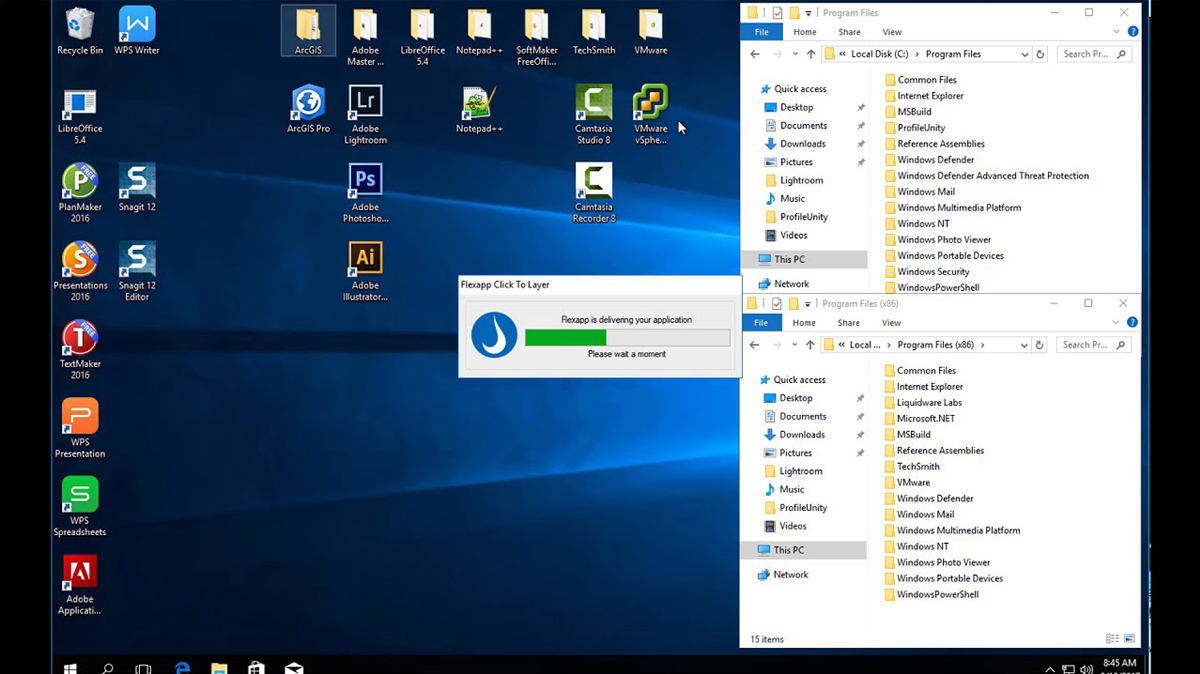Switch to the View ribbon tab
The image size is (1200, 674).
[891, 31]
